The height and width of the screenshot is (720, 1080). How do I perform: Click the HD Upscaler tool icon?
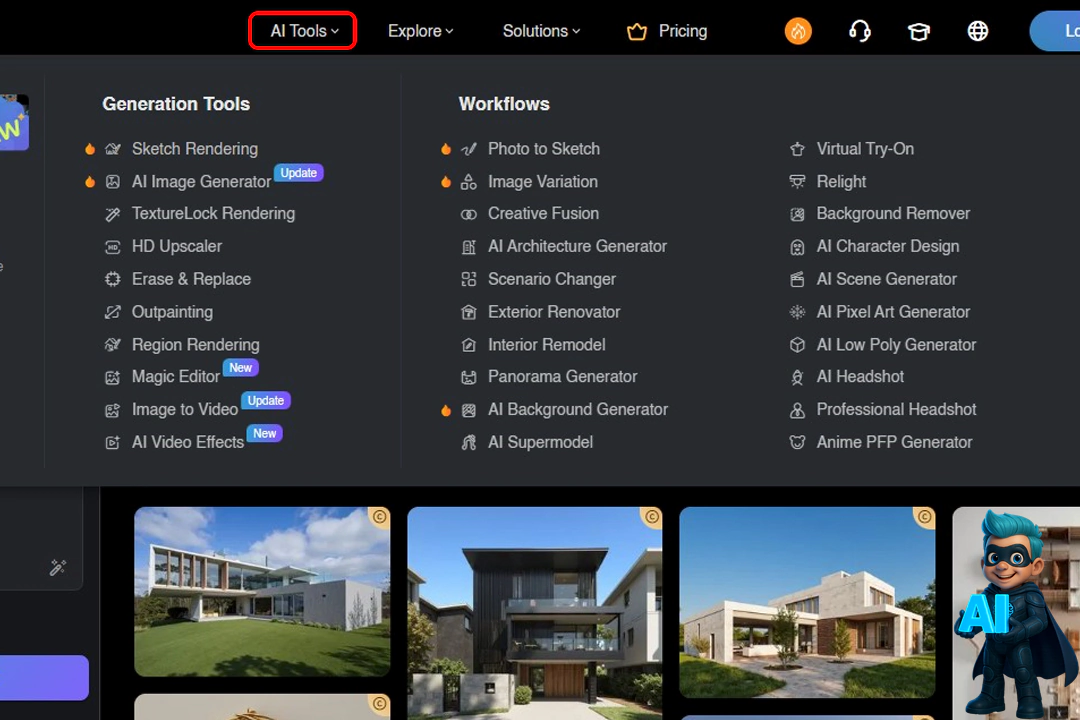pyautogui.click(x=113, y=247)
